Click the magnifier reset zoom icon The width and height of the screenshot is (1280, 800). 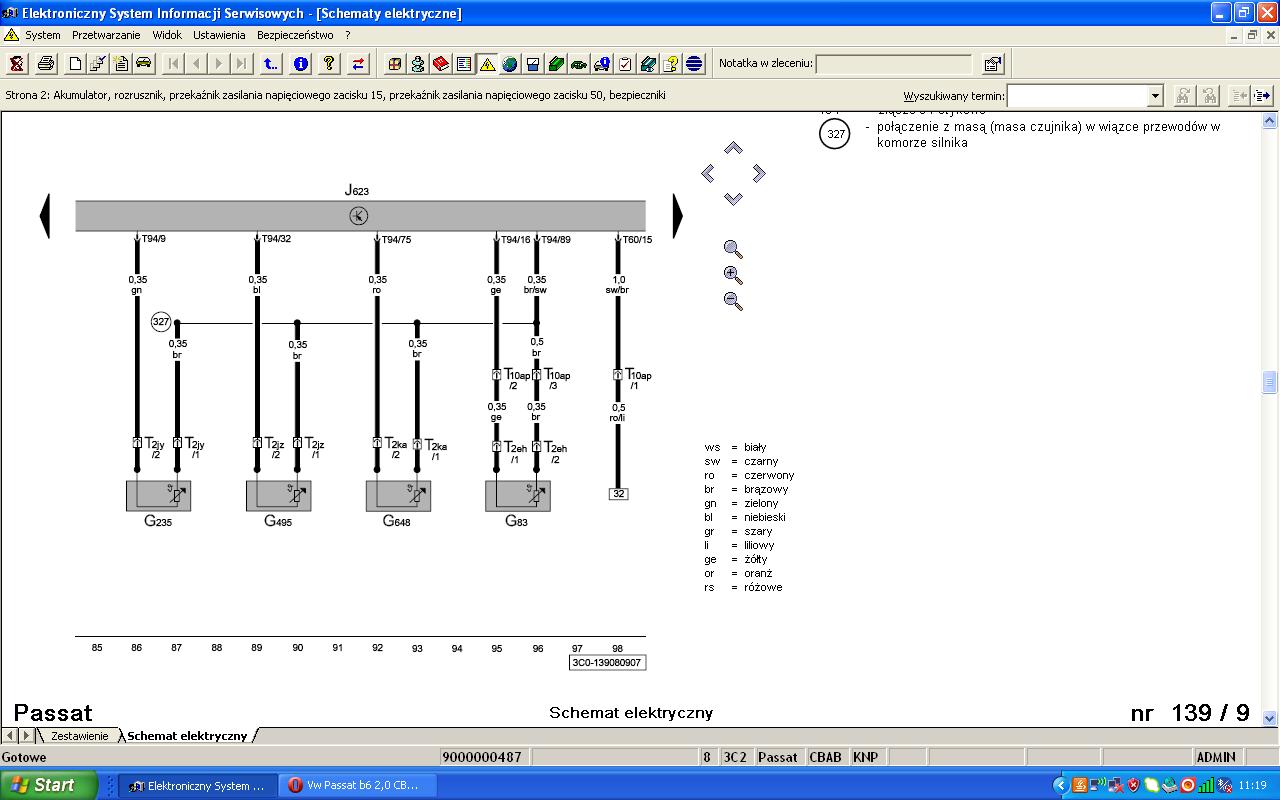coord(733,249)
